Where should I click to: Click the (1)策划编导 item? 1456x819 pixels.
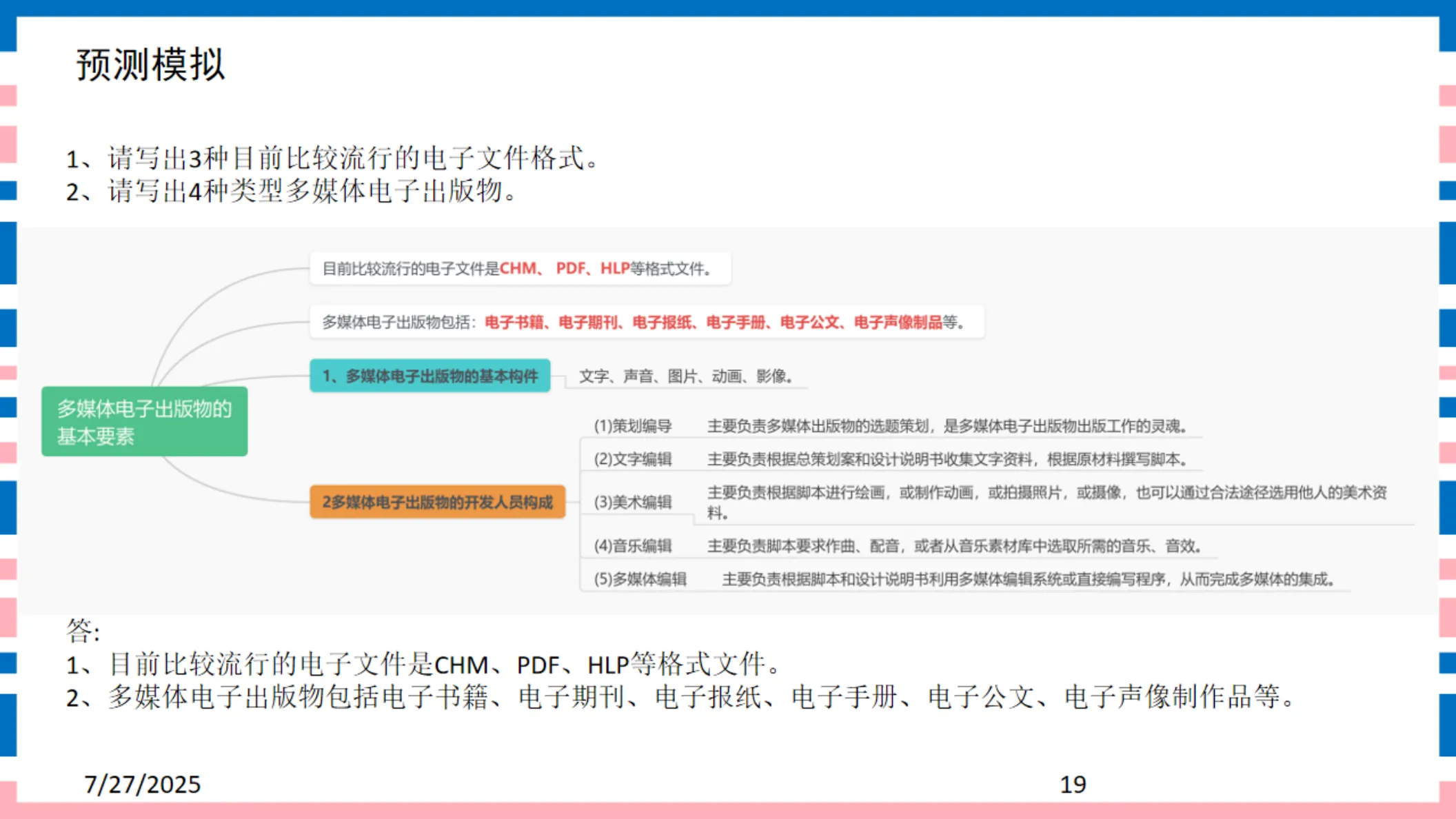633,426
